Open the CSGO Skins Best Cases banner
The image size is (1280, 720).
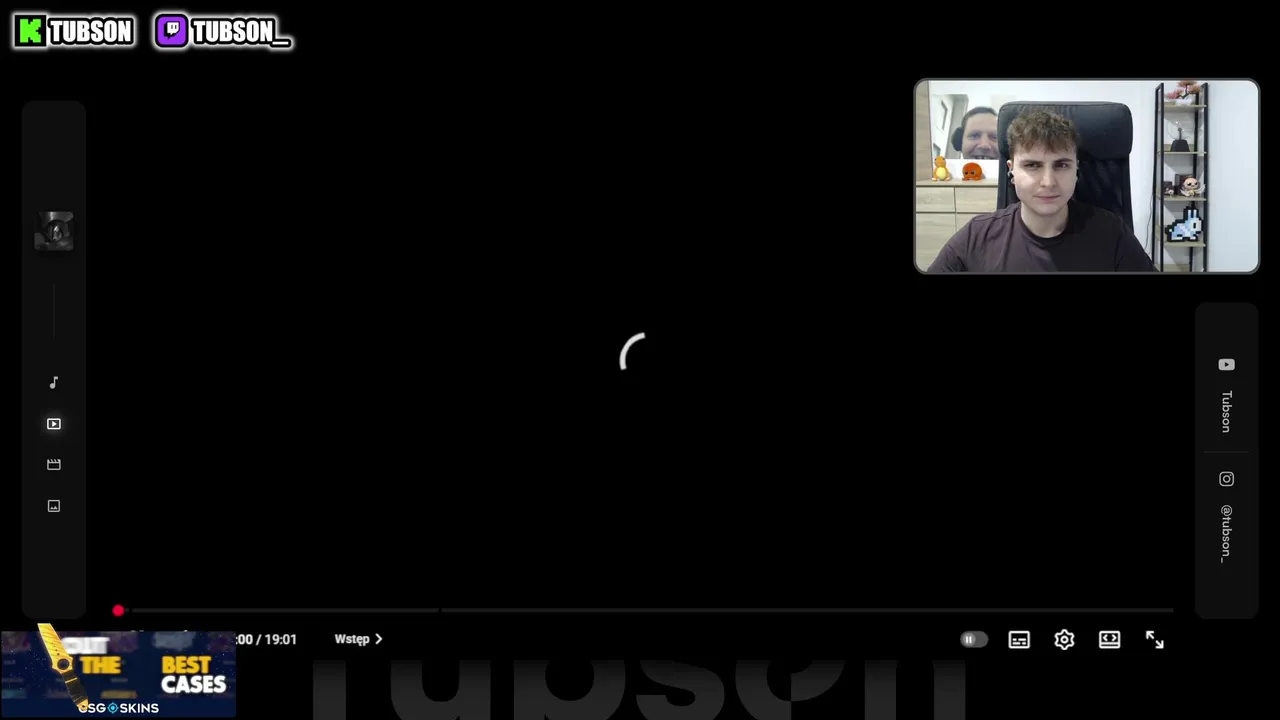pyautogui.click(x=118, y=672)
